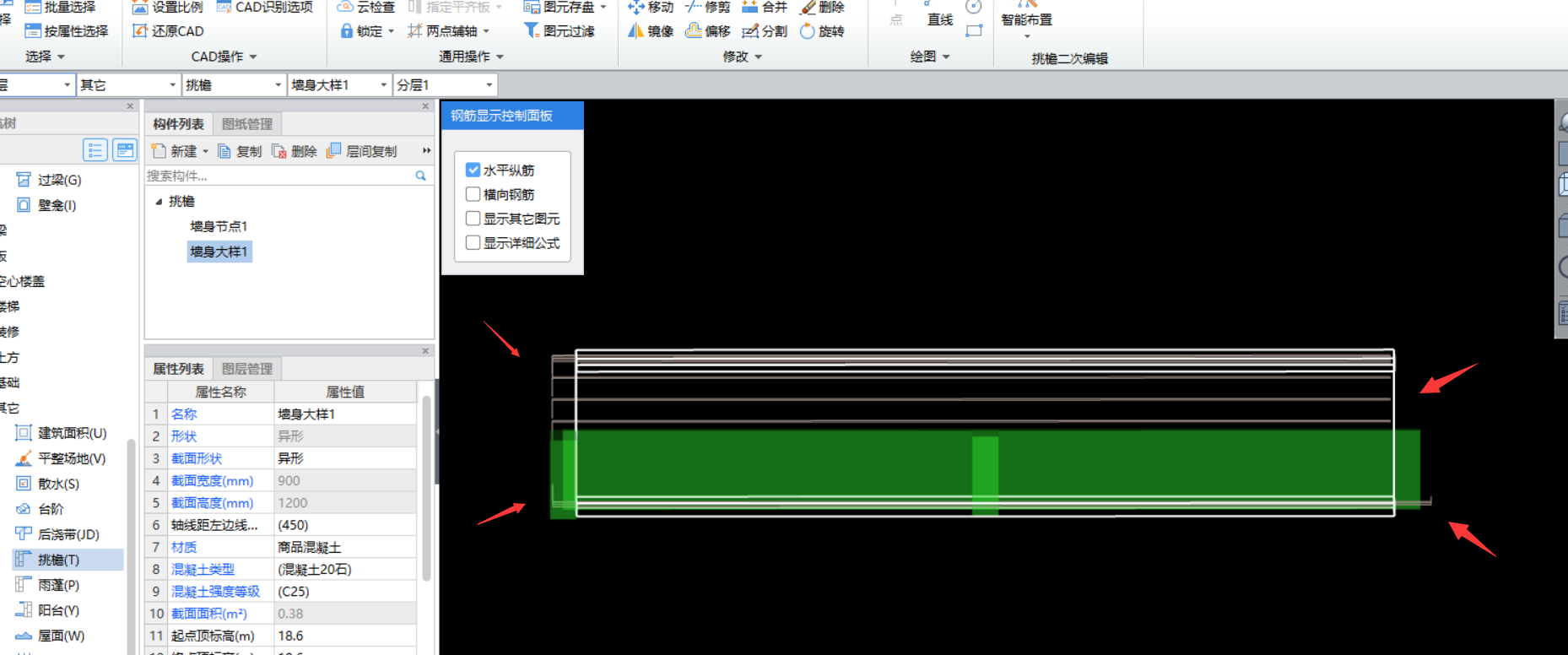Viewport: 1568px width, 655px height.
Task: Click 删除 in component list toolbar
Action: click(x=295, y=151)
